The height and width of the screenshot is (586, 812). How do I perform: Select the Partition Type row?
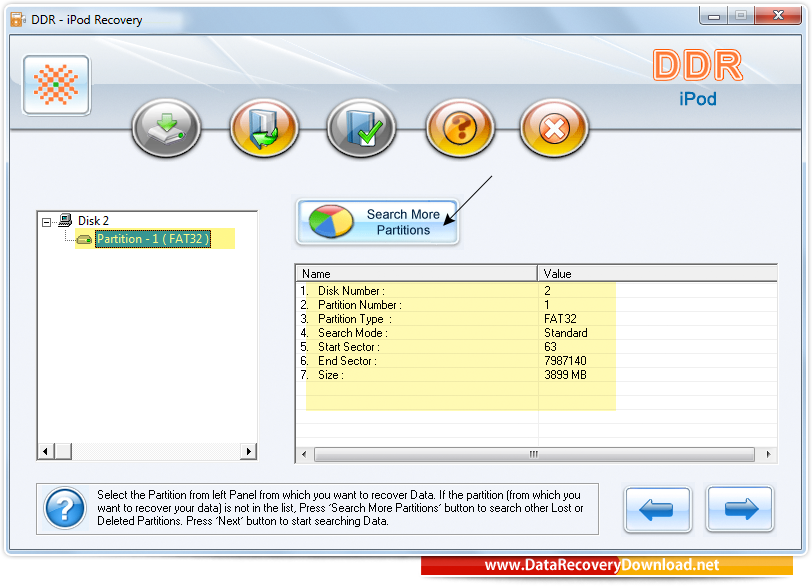(x=536, y=319)
